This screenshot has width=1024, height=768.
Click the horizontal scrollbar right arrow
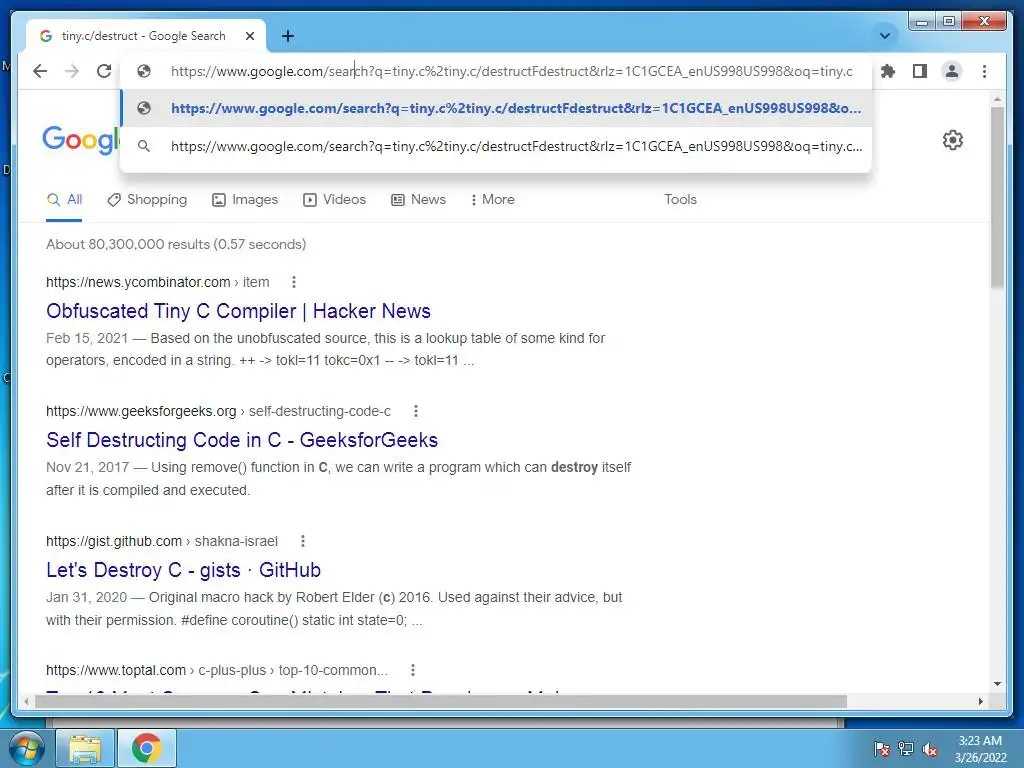[x=980, y=701]
